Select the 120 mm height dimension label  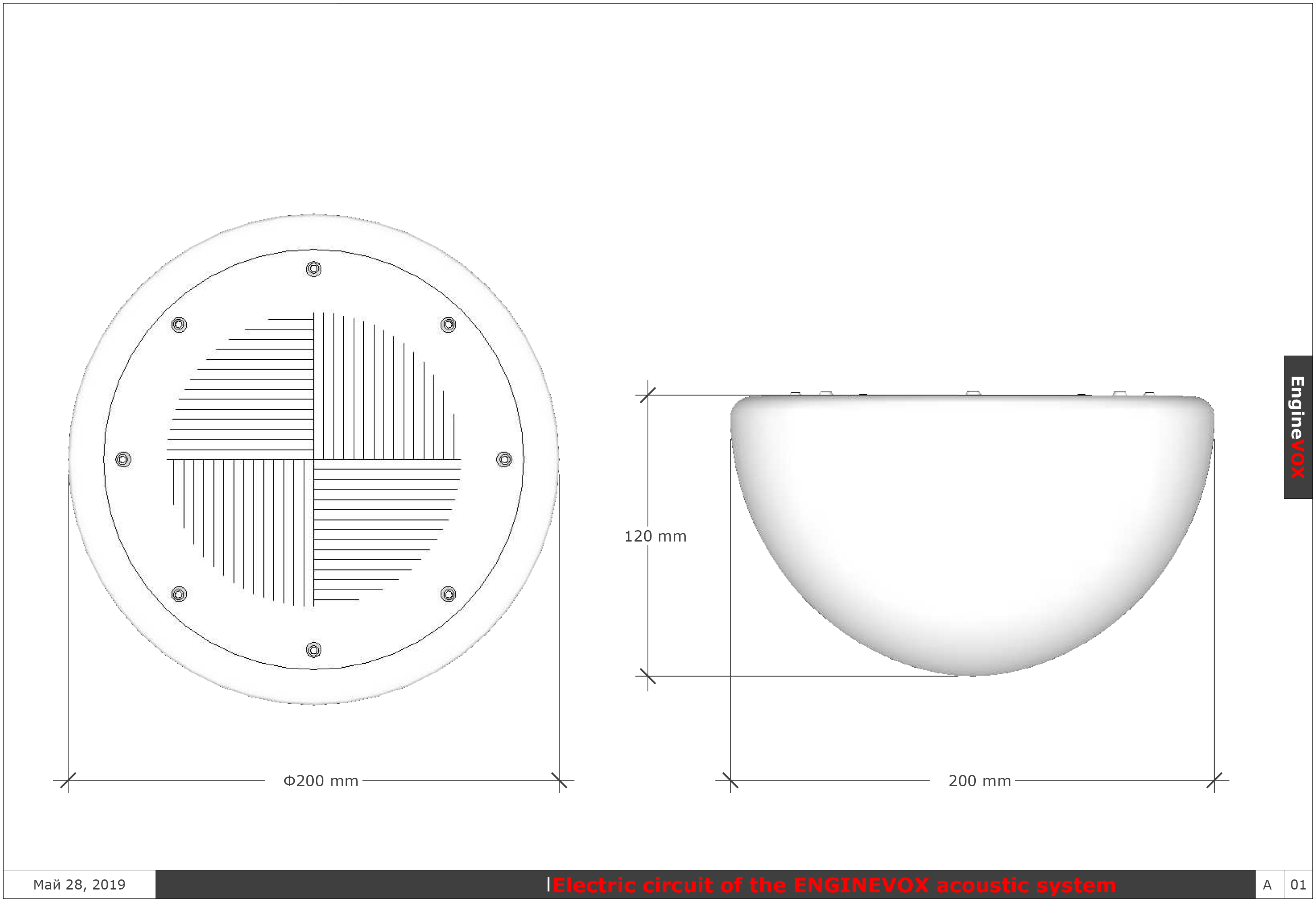tap(655, 536)
